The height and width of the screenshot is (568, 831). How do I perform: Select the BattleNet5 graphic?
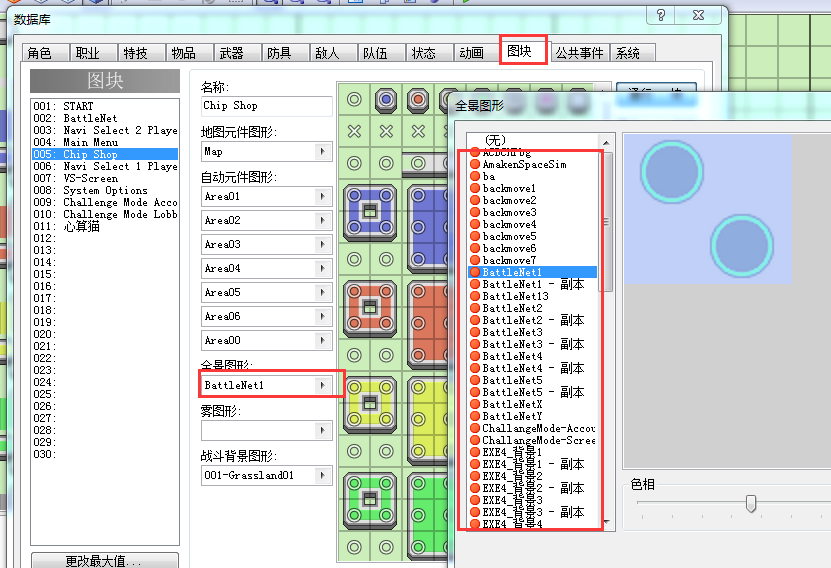click(533, 380)
